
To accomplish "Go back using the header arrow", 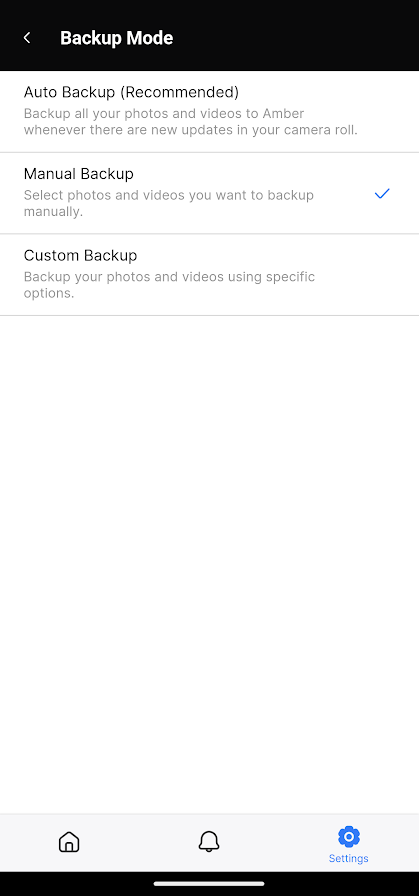I will coord(27,38).
